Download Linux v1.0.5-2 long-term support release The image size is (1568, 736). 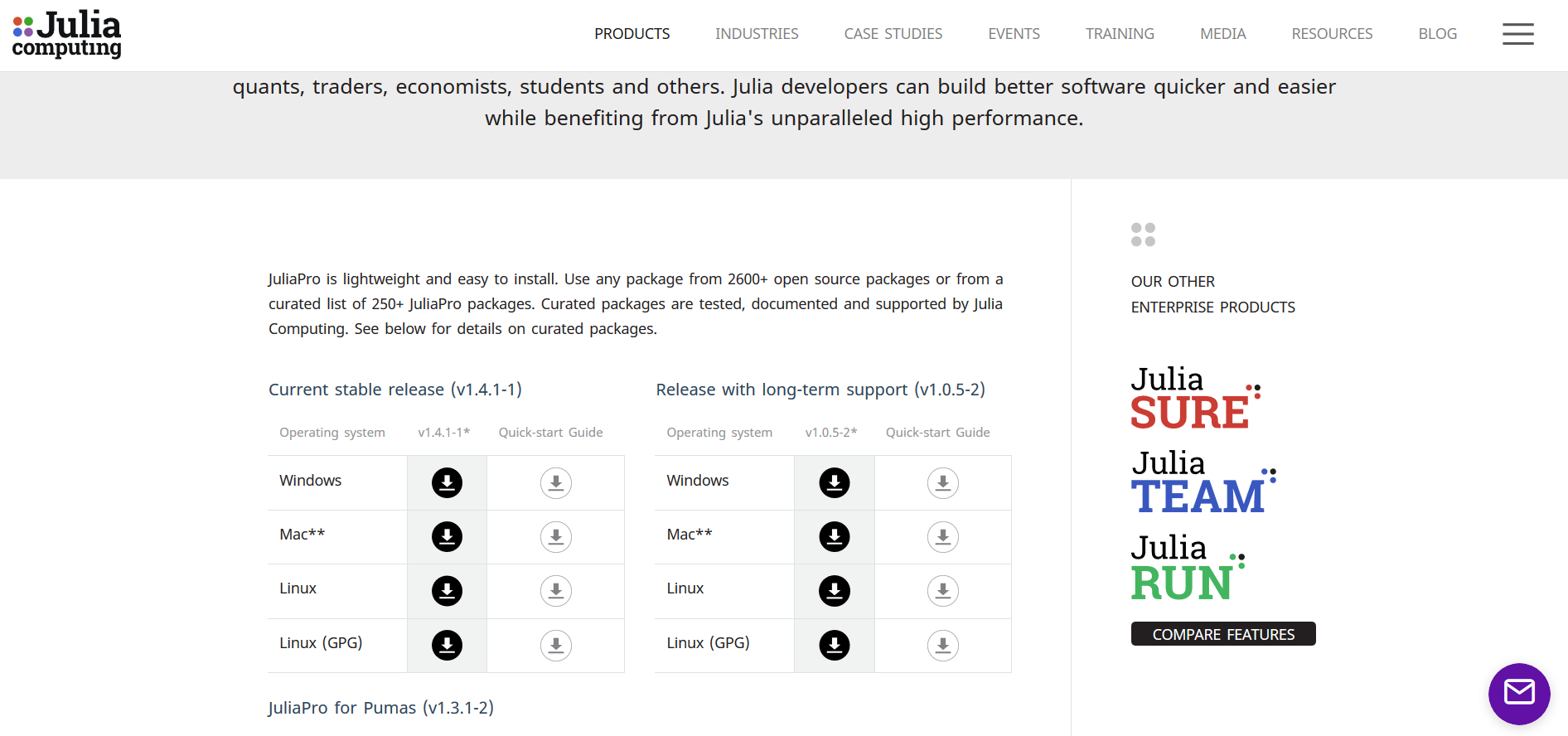point(835,591)
